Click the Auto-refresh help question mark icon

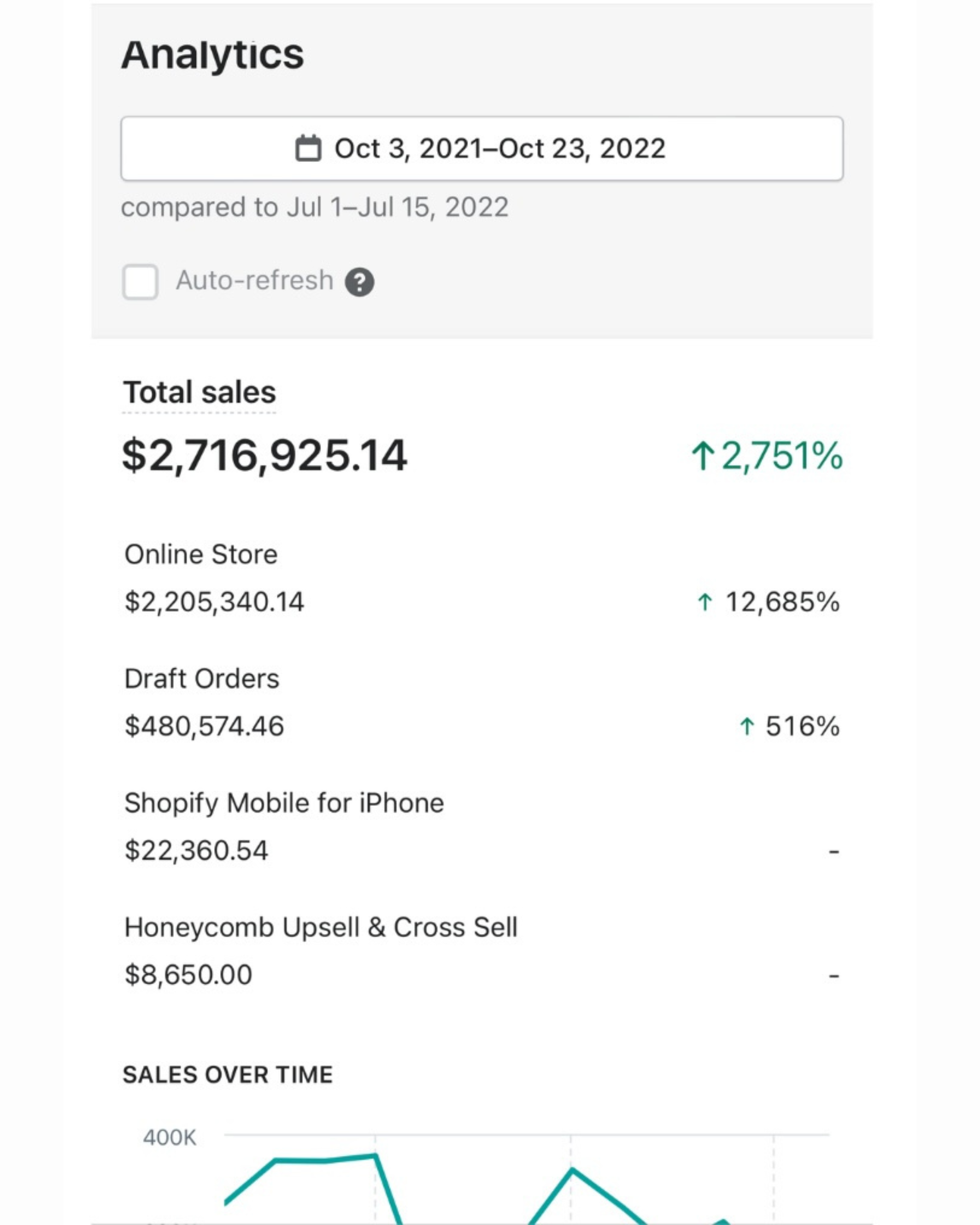coord(359,282)
